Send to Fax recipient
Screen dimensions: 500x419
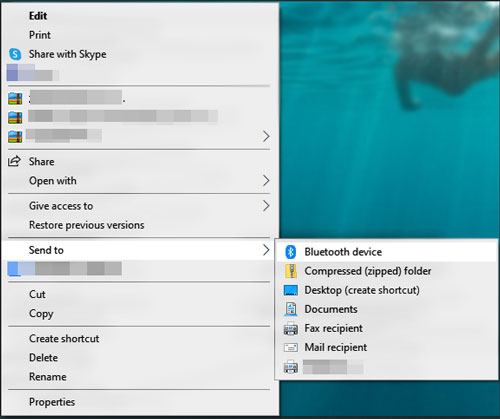386,328
